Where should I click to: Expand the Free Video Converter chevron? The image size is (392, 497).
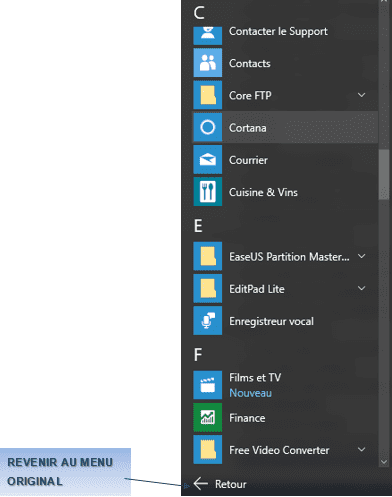pos(362,449)
